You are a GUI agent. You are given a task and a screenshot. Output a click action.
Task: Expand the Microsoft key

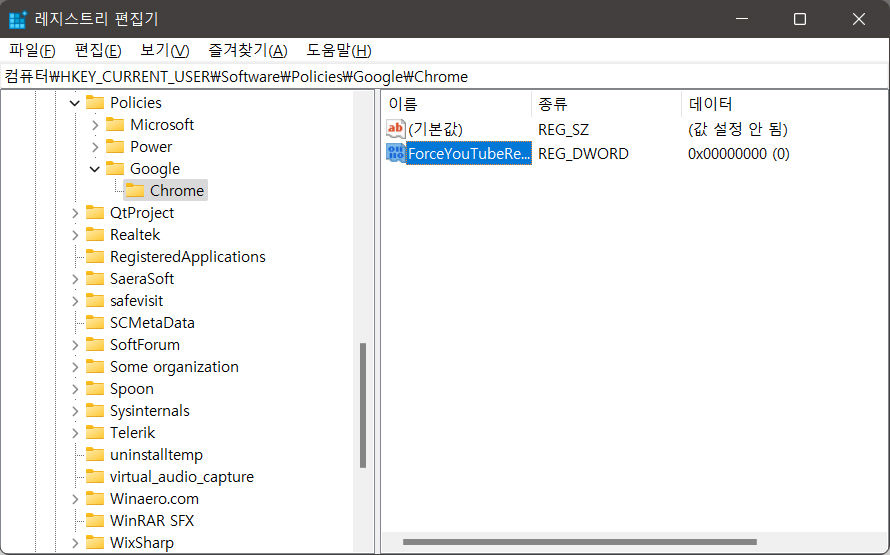coord(95,125)
